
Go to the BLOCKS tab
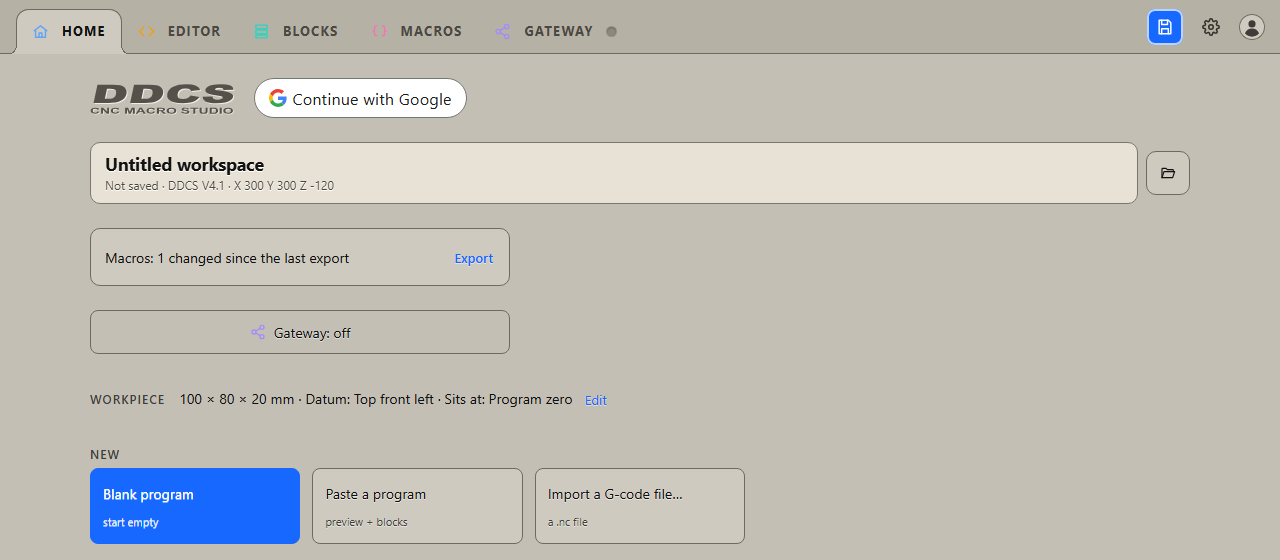tap(296, 31)
